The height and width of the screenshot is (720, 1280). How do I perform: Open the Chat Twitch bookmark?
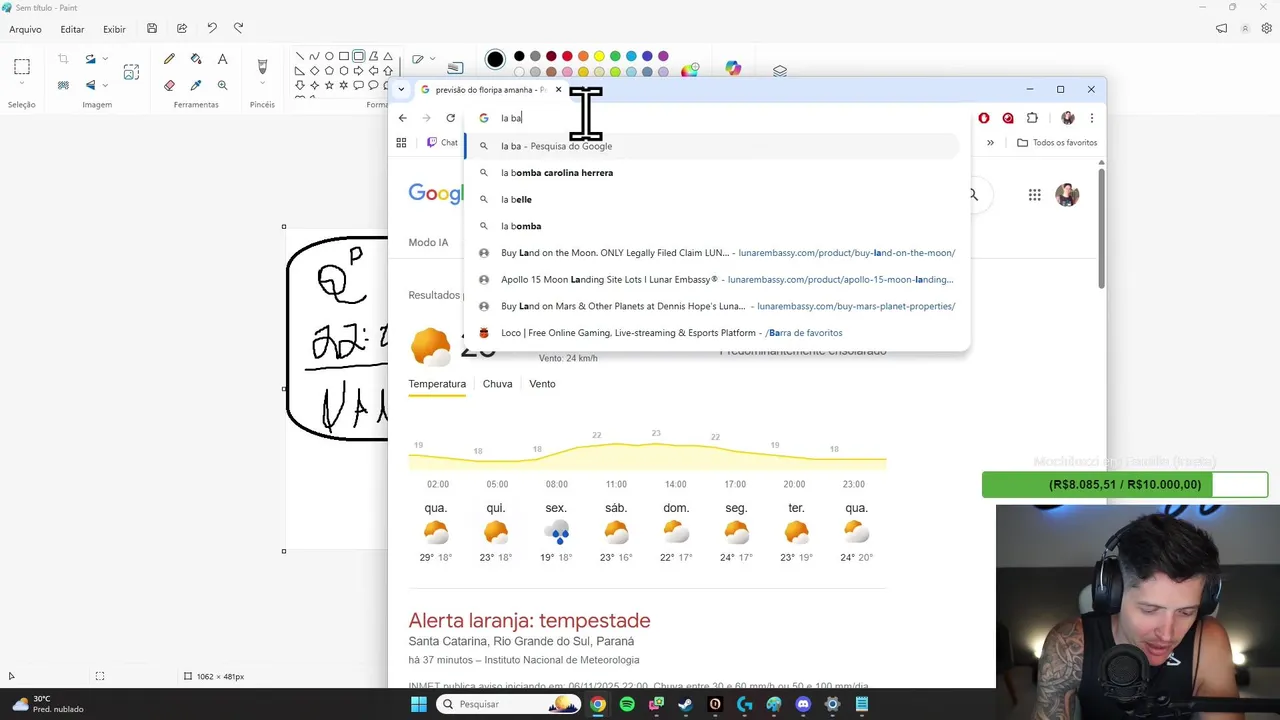(x=442, y=143)
